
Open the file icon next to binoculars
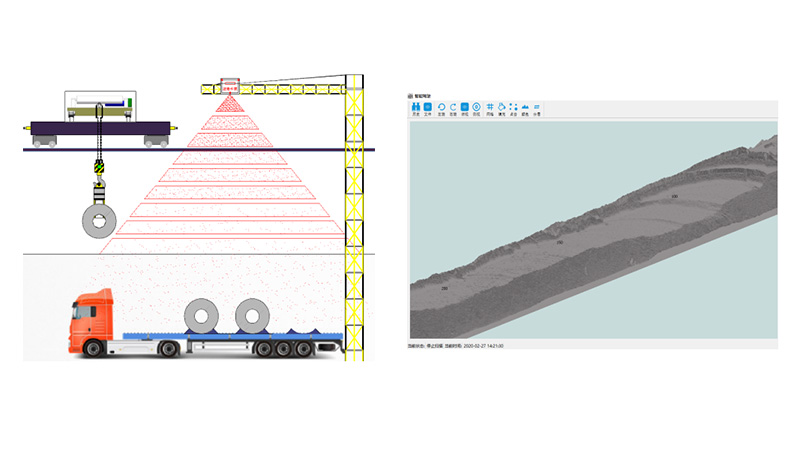tap(427, 108)
